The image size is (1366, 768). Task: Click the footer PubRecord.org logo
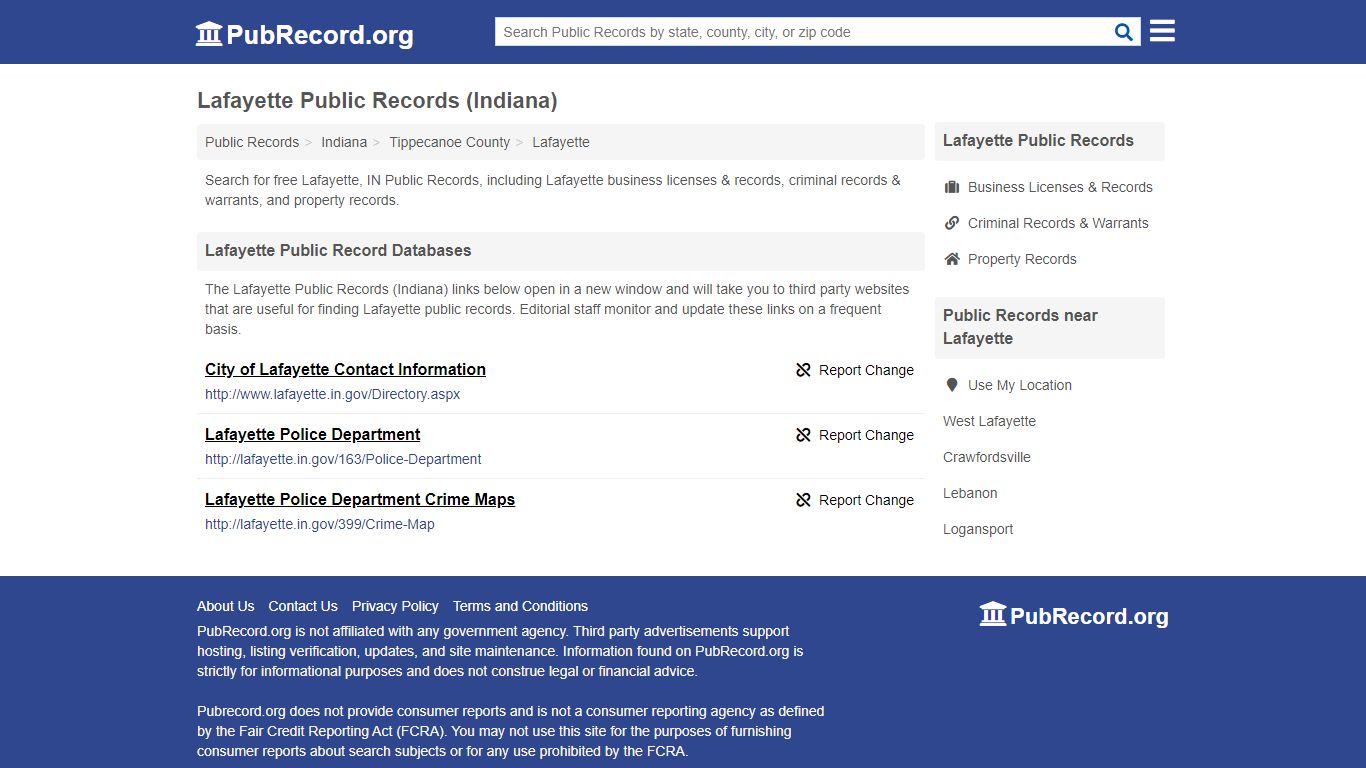pos(1073,615)
